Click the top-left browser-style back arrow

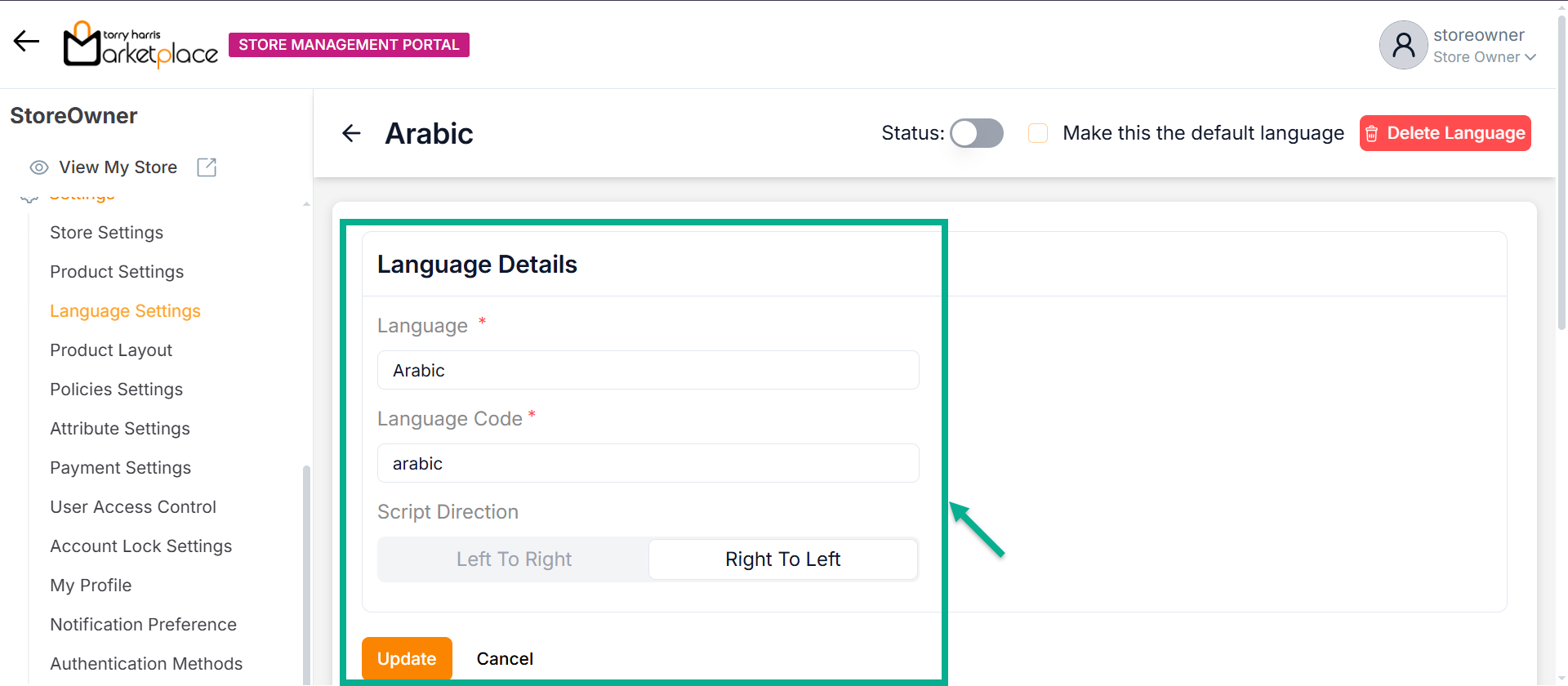tap(26, 42)
